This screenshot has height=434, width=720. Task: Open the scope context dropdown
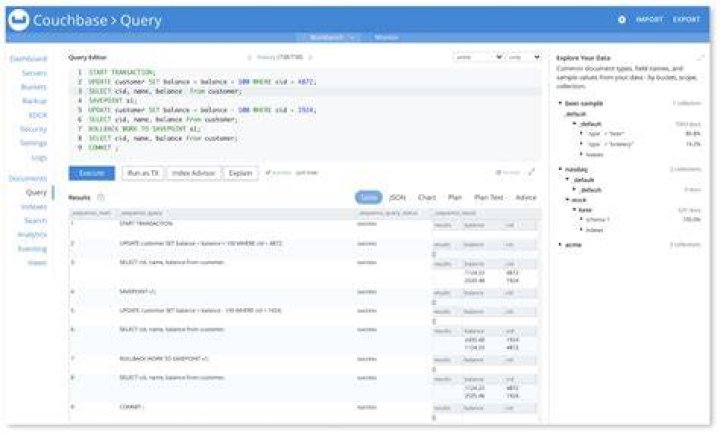523,57
